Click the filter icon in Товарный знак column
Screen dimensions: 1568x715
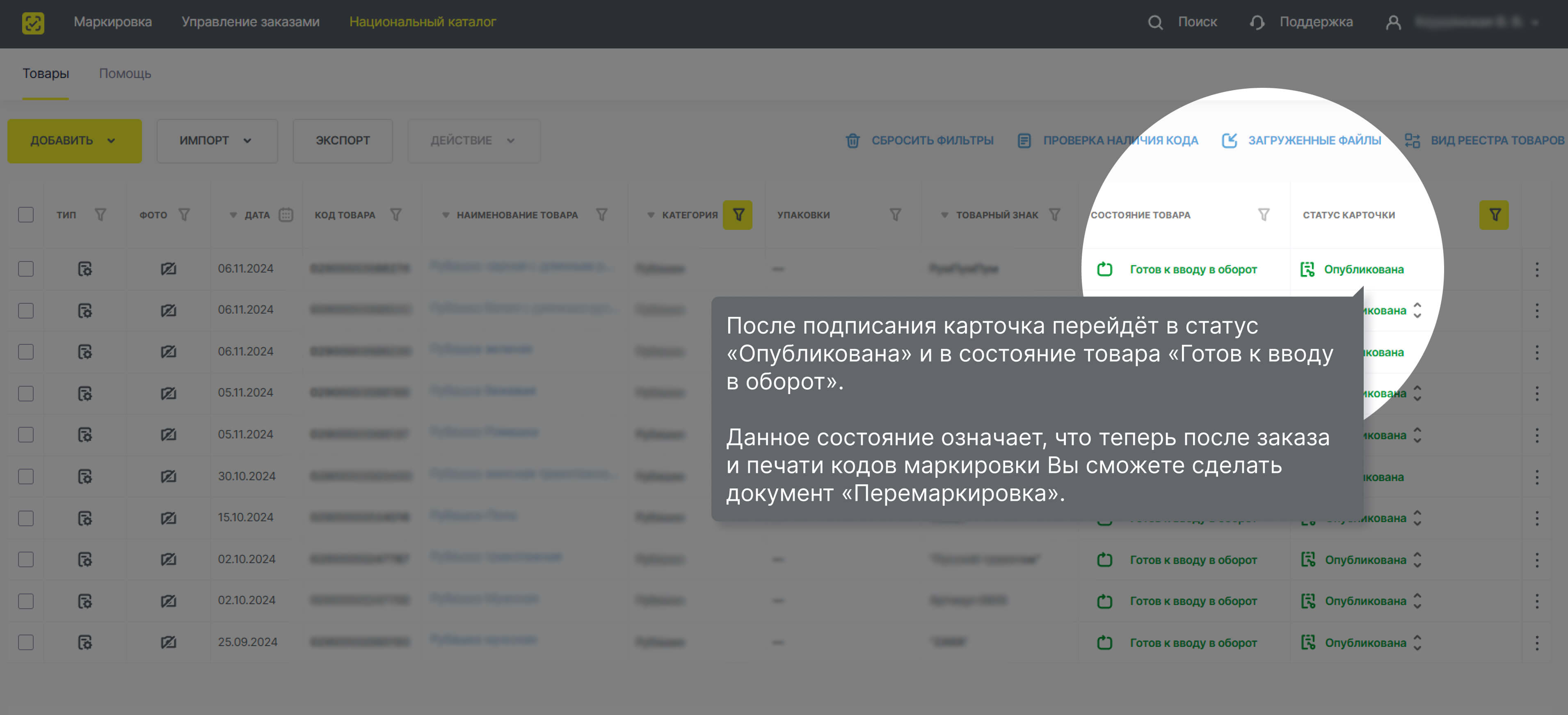coord(1054,214)
